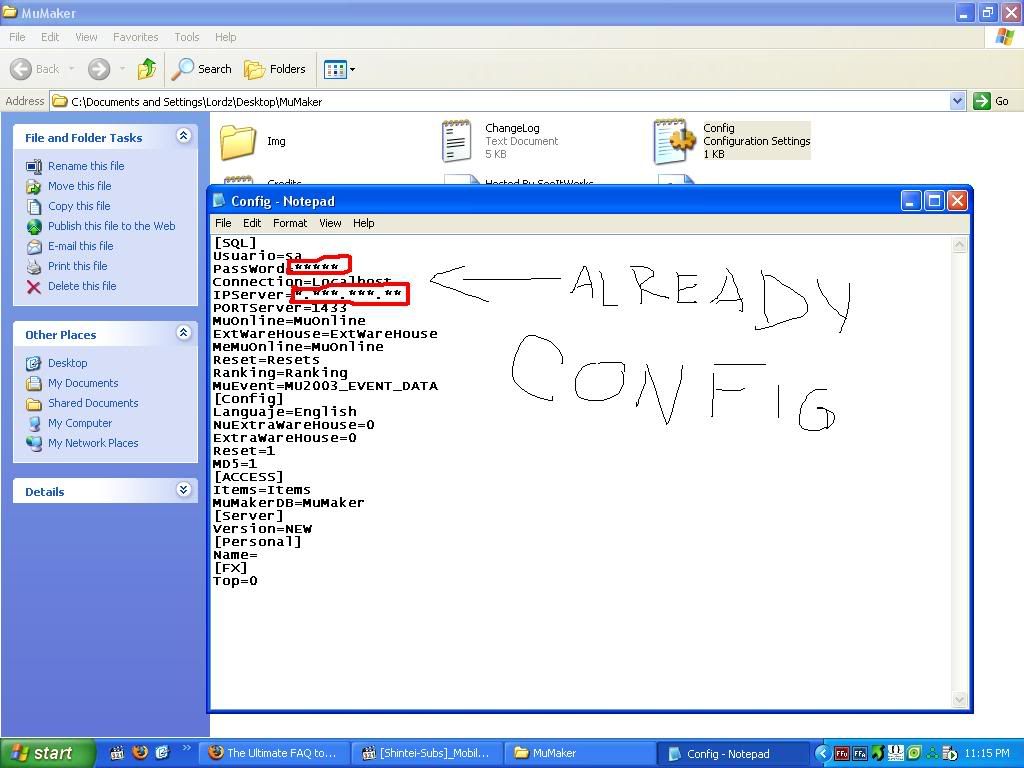Image resolution: width=1024 pixels, height=768 pixels.
Task: Click the Up folder toolbar icon
Action: pyautogui.click(x=147, y=69)
